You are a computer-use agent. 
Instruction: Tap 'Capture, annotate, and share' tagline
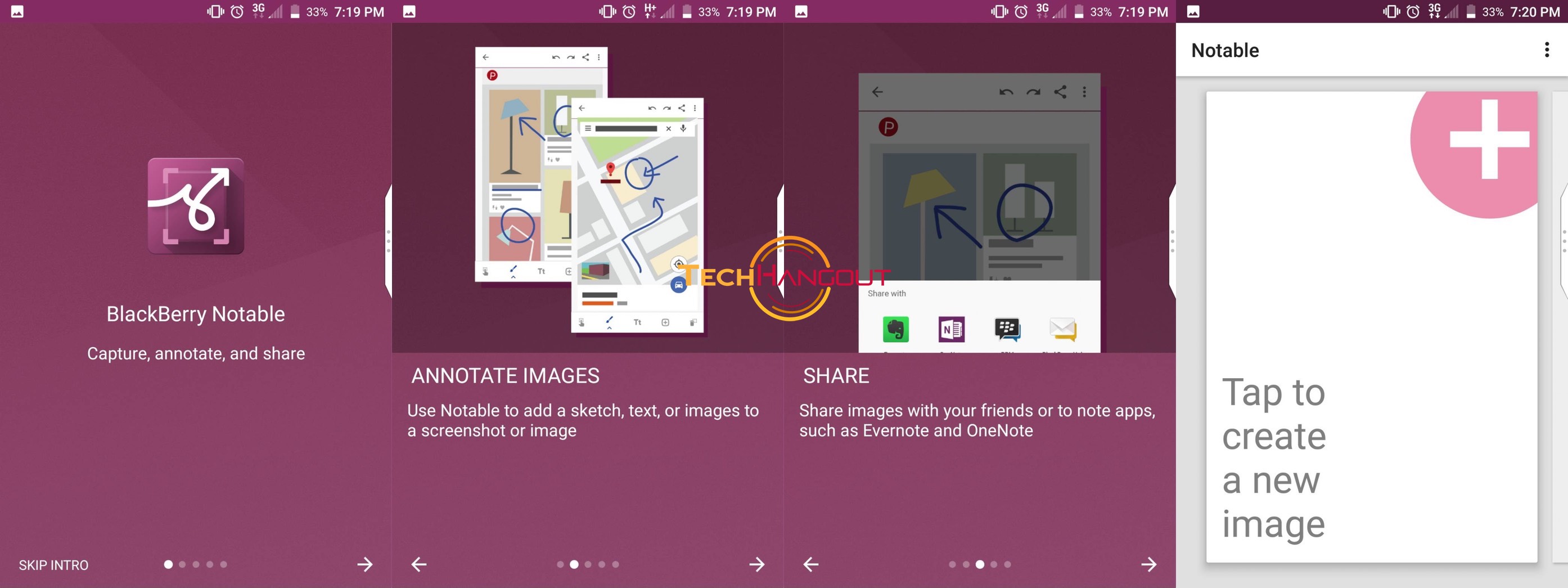tap(196, 353)
